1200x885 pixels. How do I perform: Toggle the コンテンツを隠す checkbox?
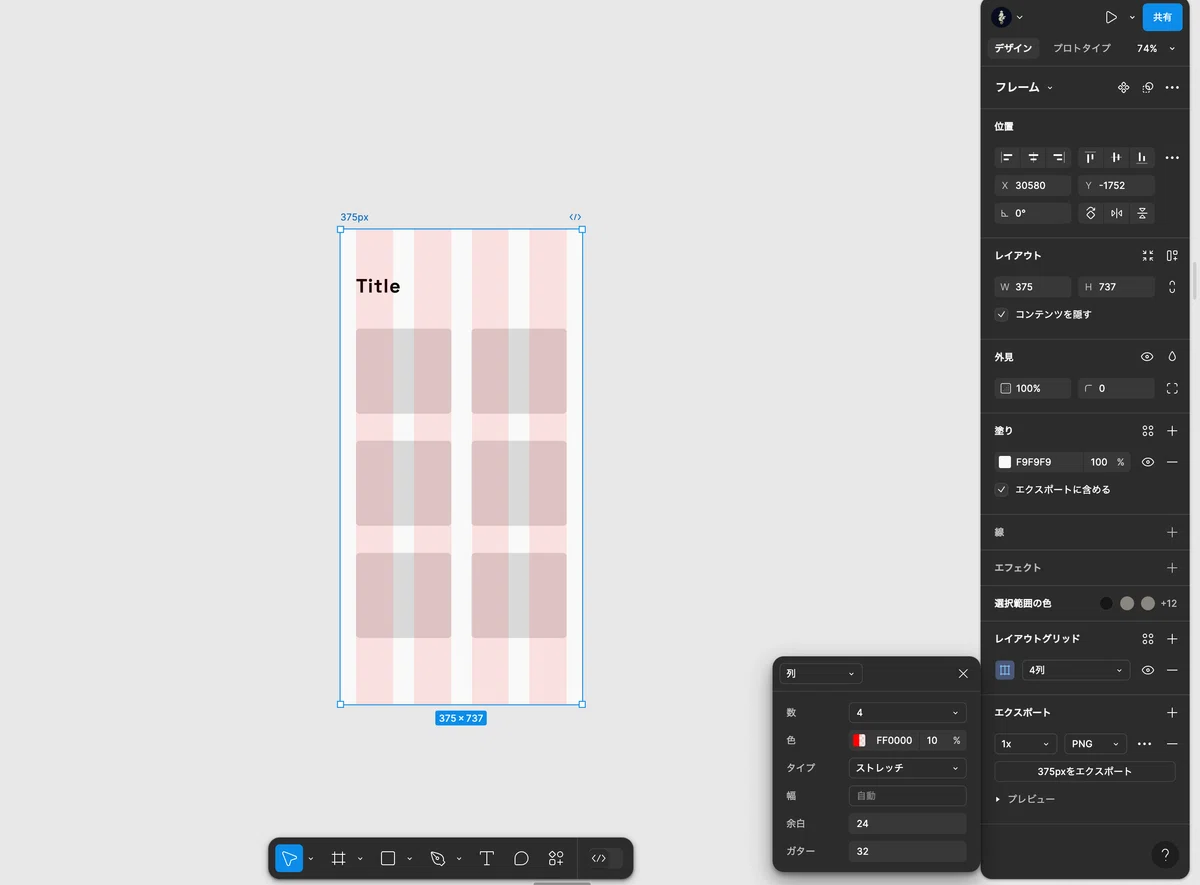(1002, 314)
